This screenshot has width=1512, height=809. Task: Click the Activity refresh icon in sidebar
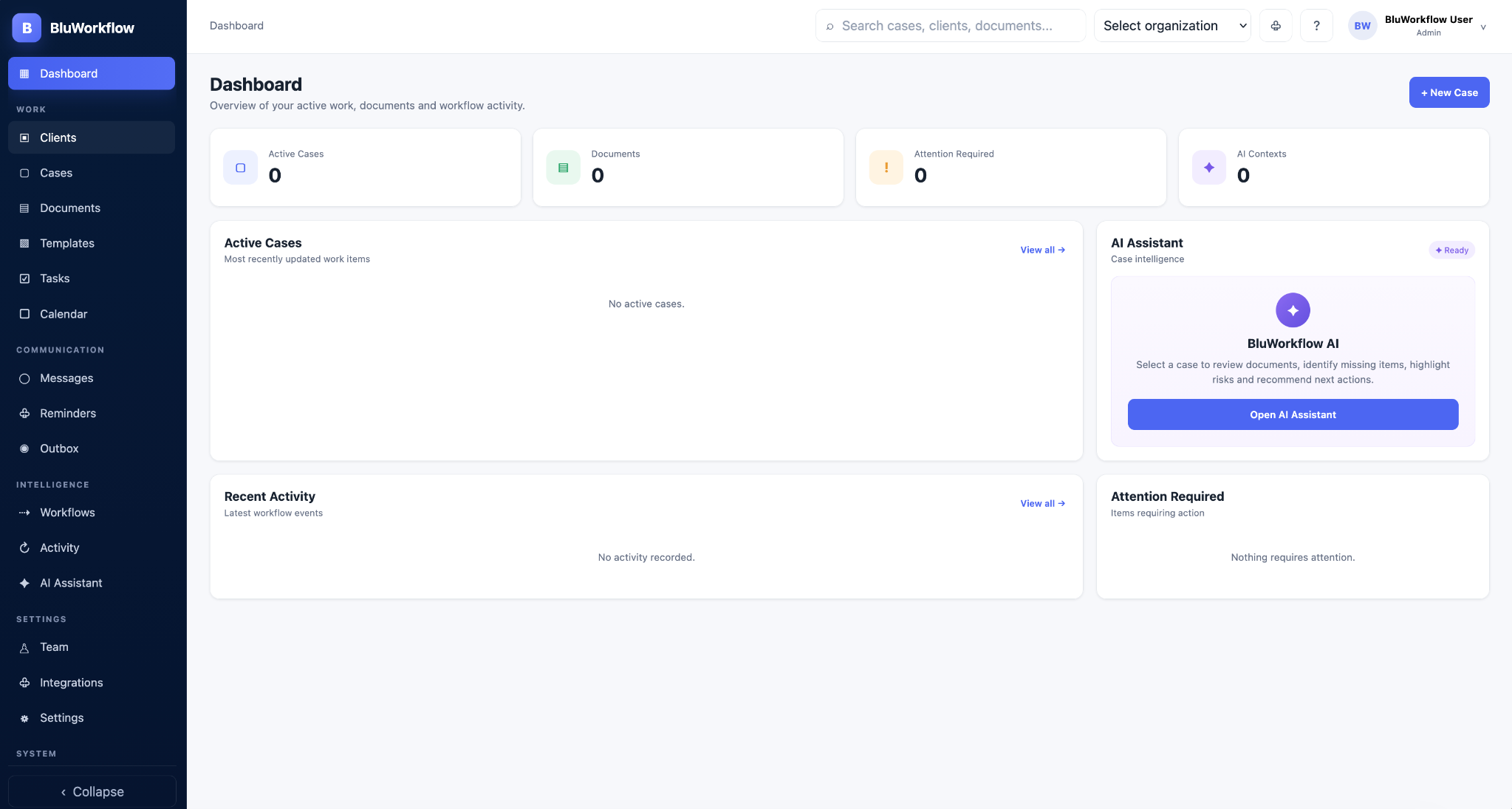(x=24, y=548)
